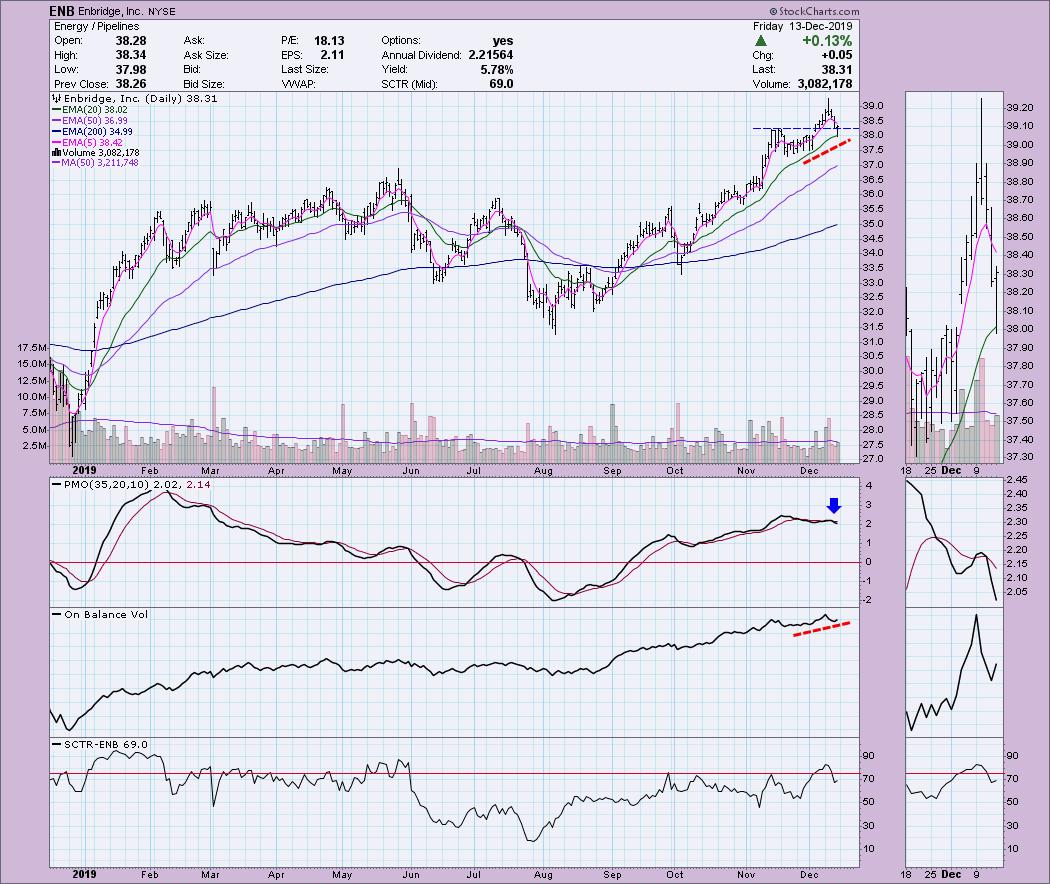
Task: Click the SCTR-ENB 69.0 panel label
Action: [100, 745]
